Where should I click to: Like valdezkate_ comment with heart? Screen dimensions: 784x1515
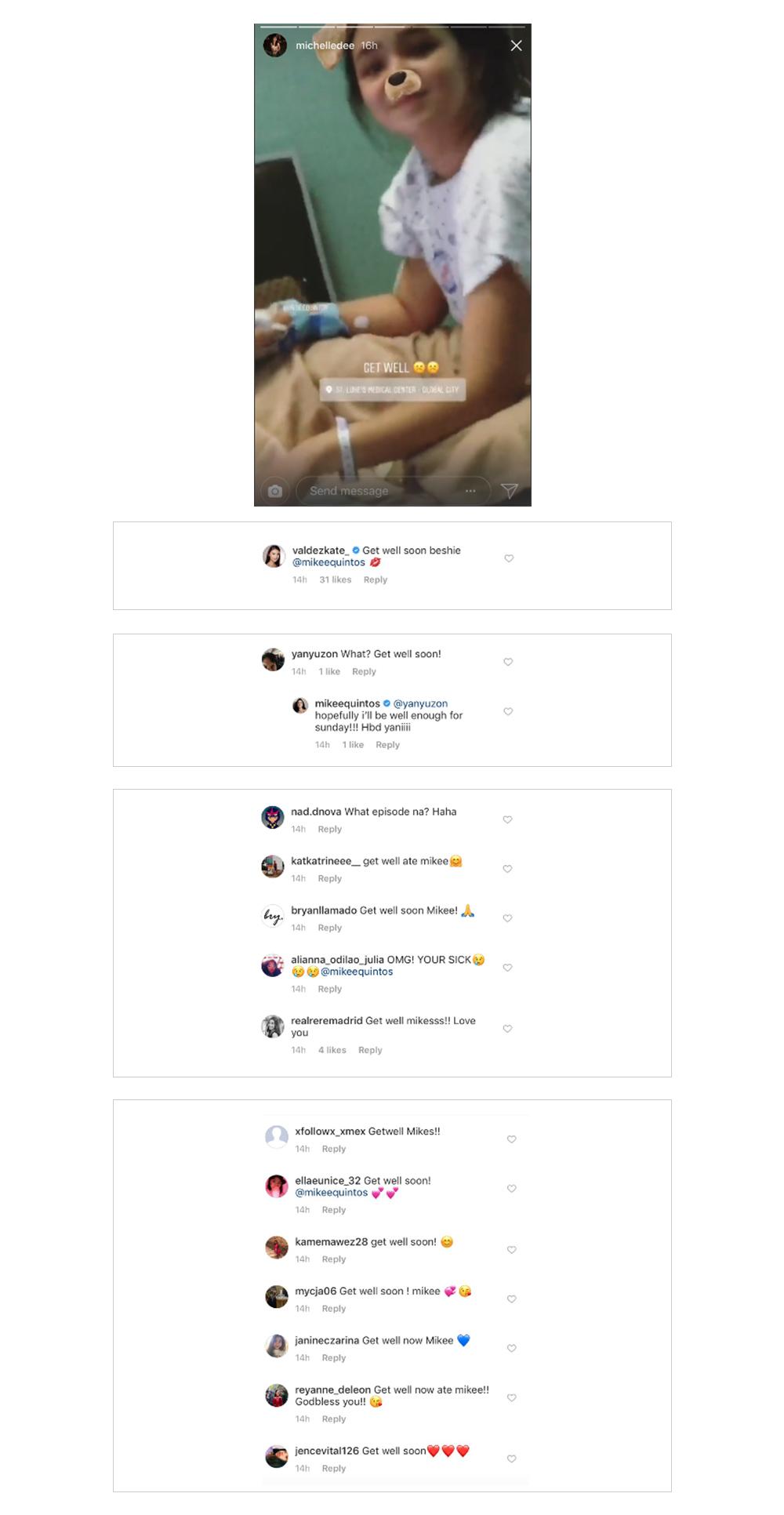click(509, 558)
